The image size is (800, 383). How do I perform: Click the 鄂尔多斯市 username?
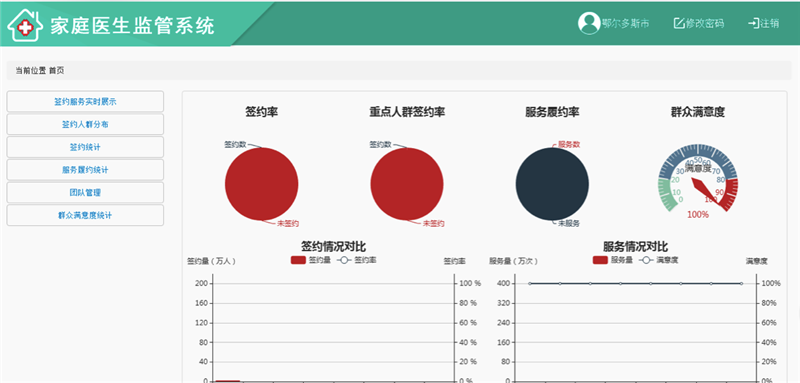626,23
